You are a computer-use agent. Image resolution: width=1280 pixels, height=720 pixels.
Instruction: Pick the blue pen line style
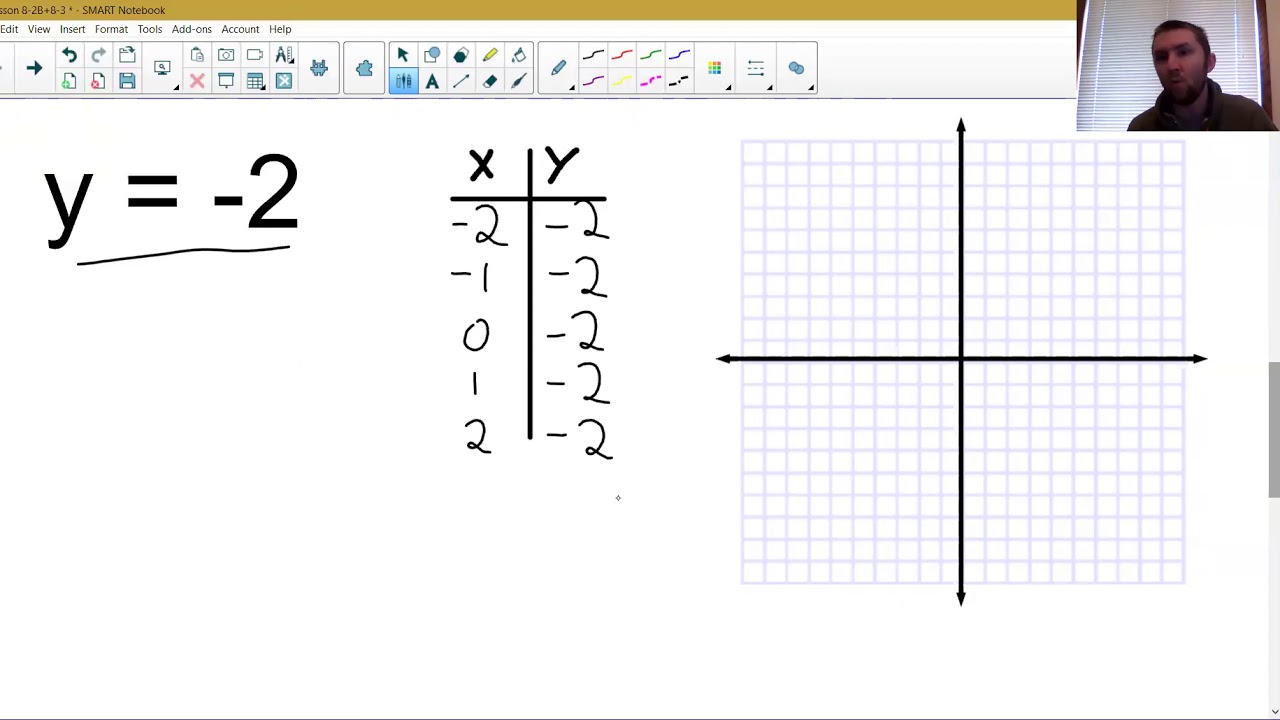click(680, 56)
